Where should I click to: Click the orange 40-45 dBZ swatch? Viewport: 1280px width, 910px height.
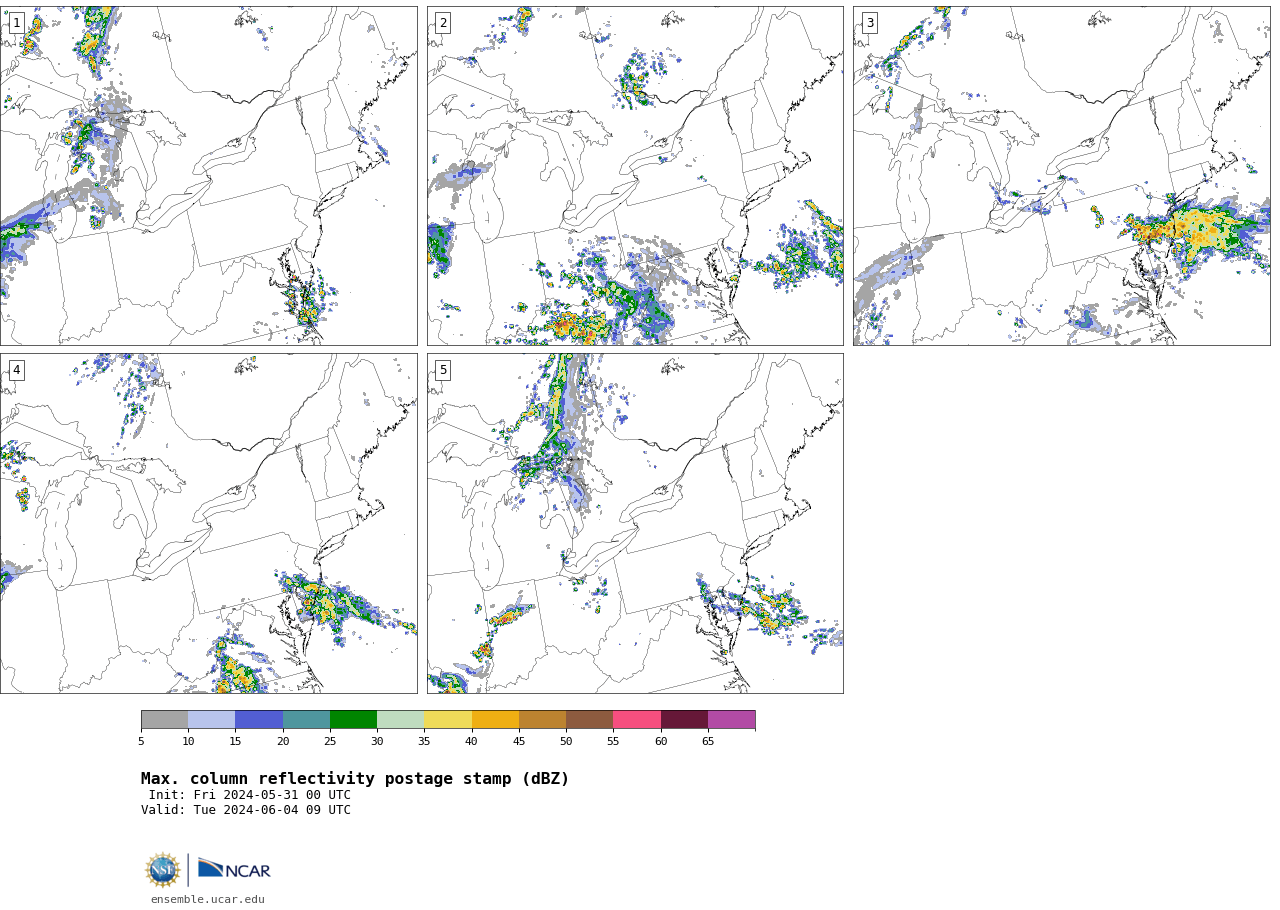coord(495,720)
